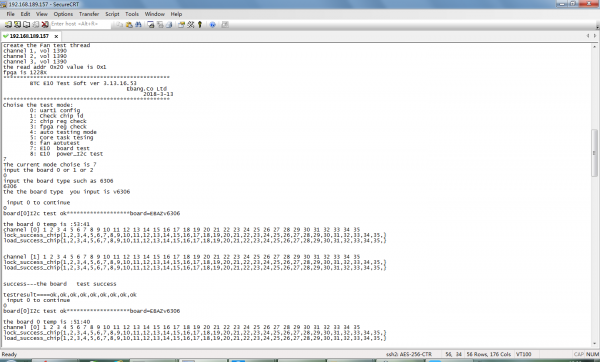The height and width of the screenshot is (362, 600).
Task: Click the Enter host input field
Action: tap(80, 24)
